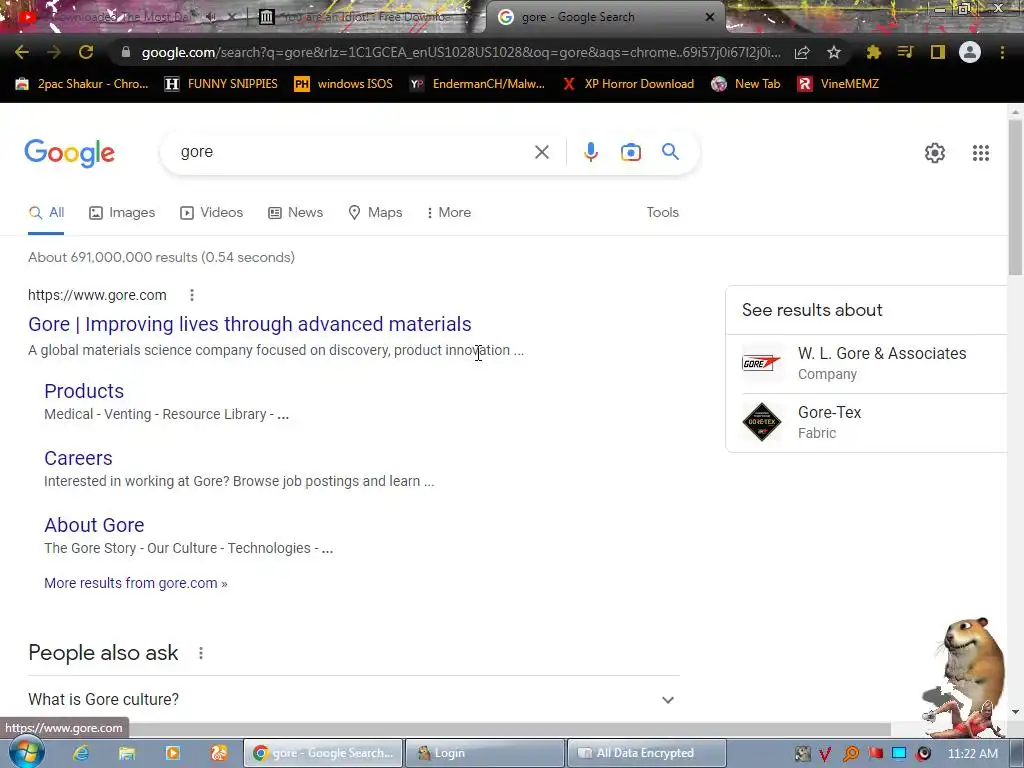
Task: Open the Careers sitelink
Action: click(78, 458)
